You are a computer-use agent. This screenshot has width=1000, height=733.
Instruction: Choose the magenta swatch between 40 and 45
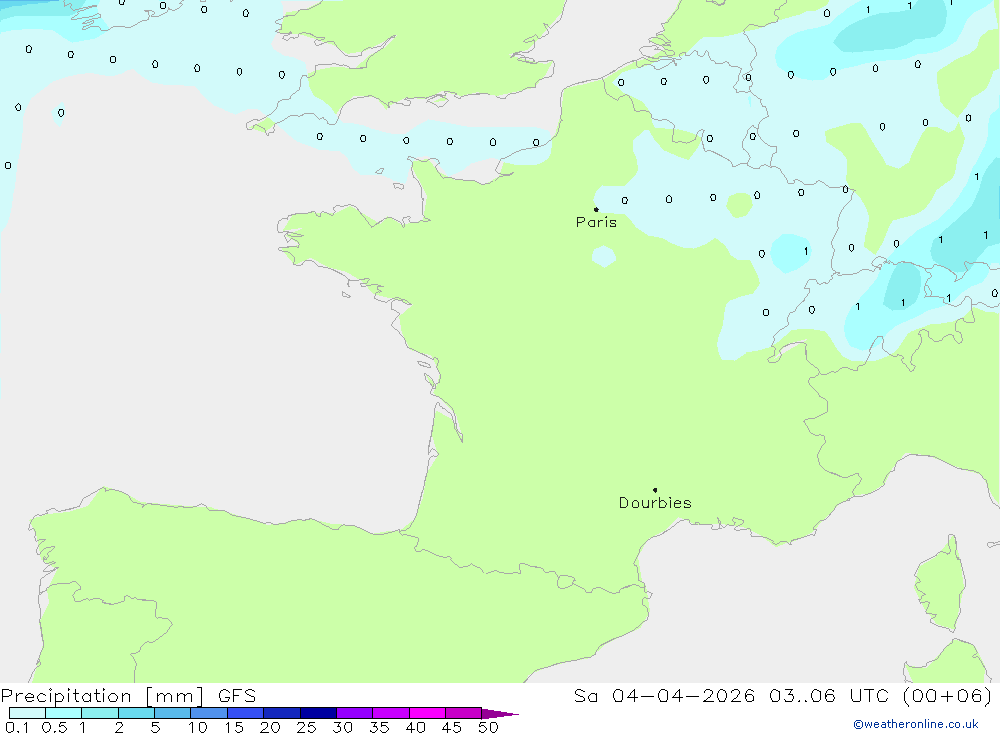click(x=427, y=713)
